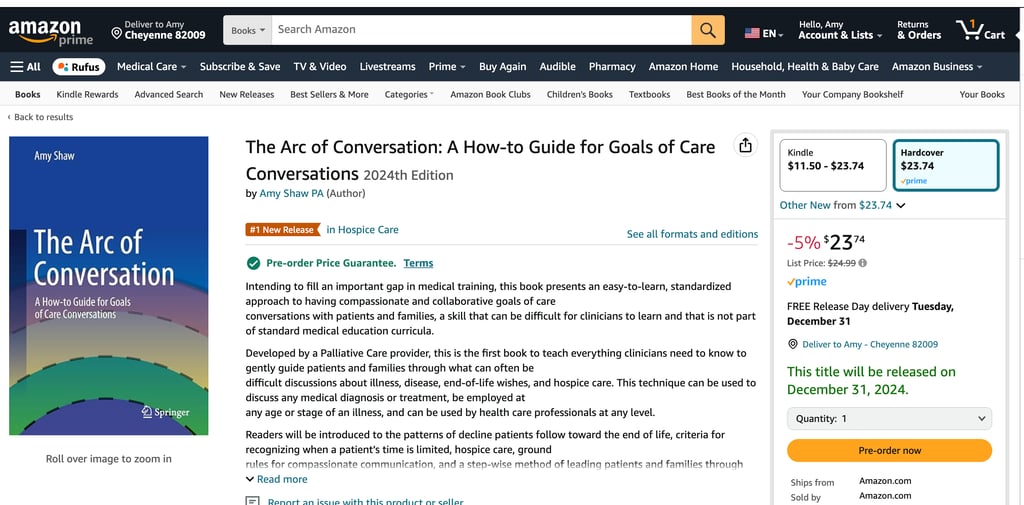
Task: Go to Children's Books
Action: click(x=580, y=94)
